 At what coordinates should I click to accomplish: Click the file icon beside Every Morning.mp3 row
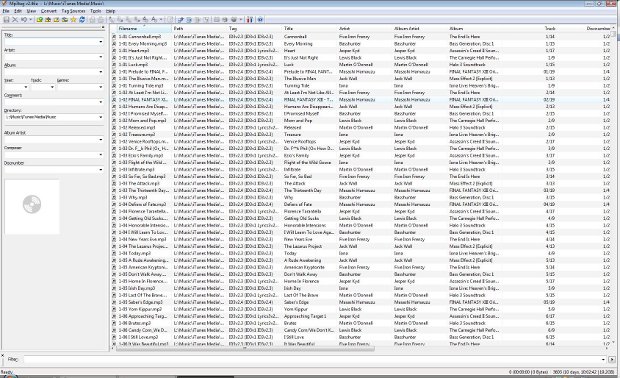tap(114, 43)
